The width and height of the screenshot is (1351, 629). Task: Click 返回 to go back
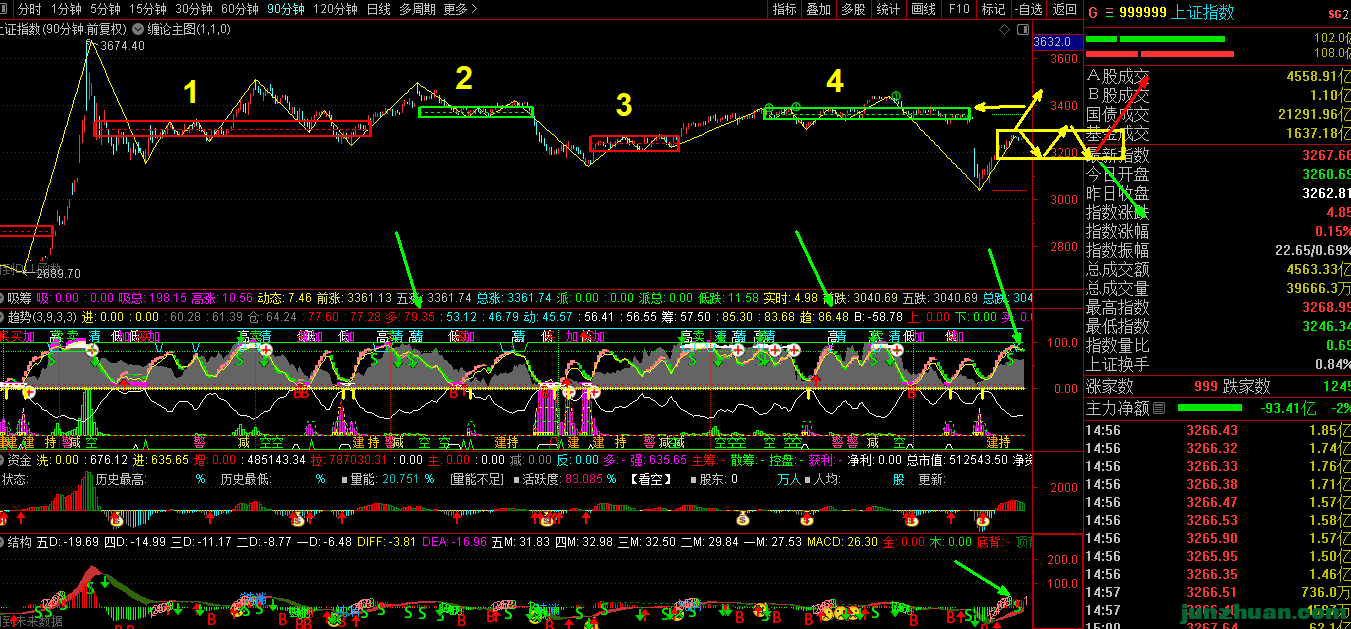point(1063,9)
